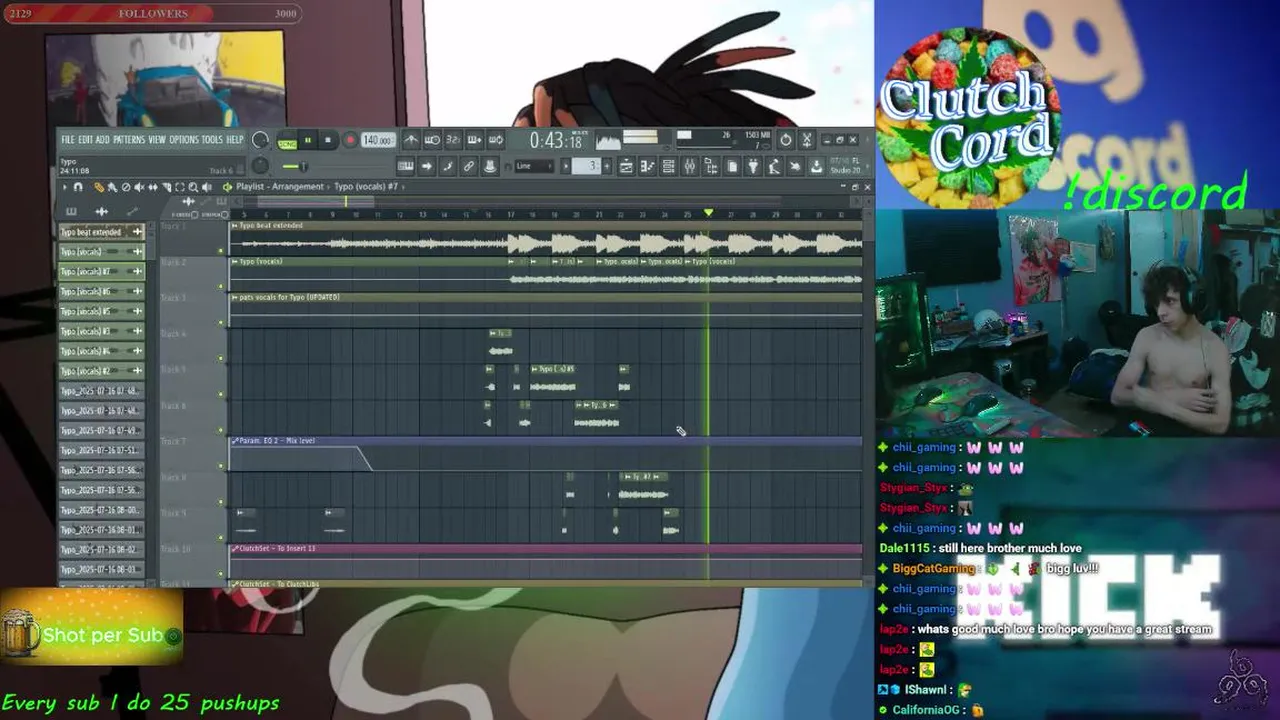Open the EDIT menu
1280x720 pixels.
coord(85,139)
